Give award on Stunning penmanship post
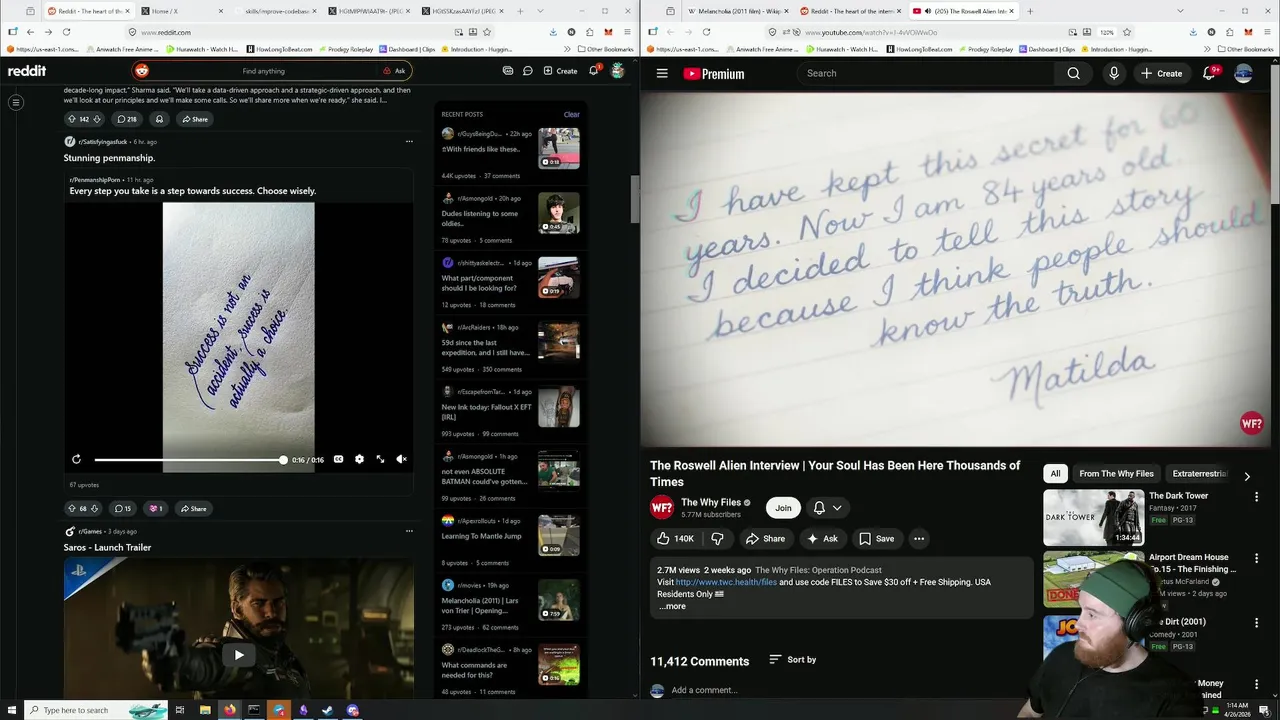The image size is (1280, 720). tap(156, 508)
